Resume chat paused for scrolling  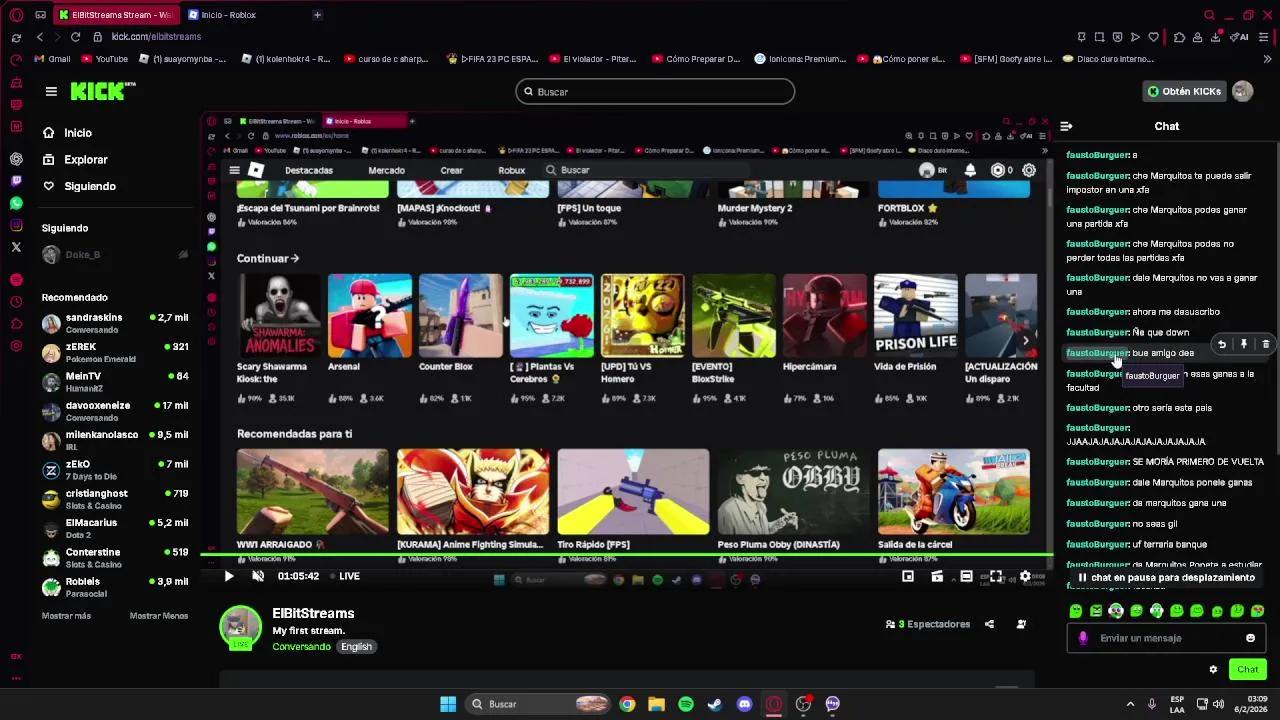[x=1166, y=578]
